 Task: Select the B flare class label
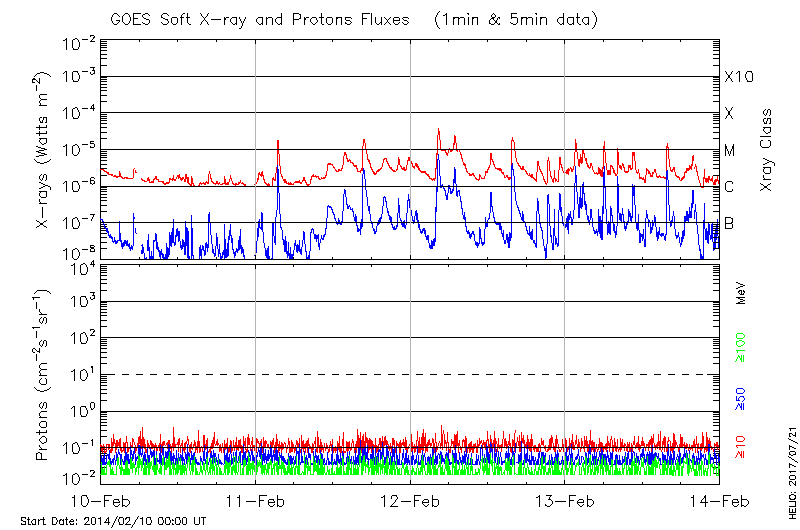(729, 223)
